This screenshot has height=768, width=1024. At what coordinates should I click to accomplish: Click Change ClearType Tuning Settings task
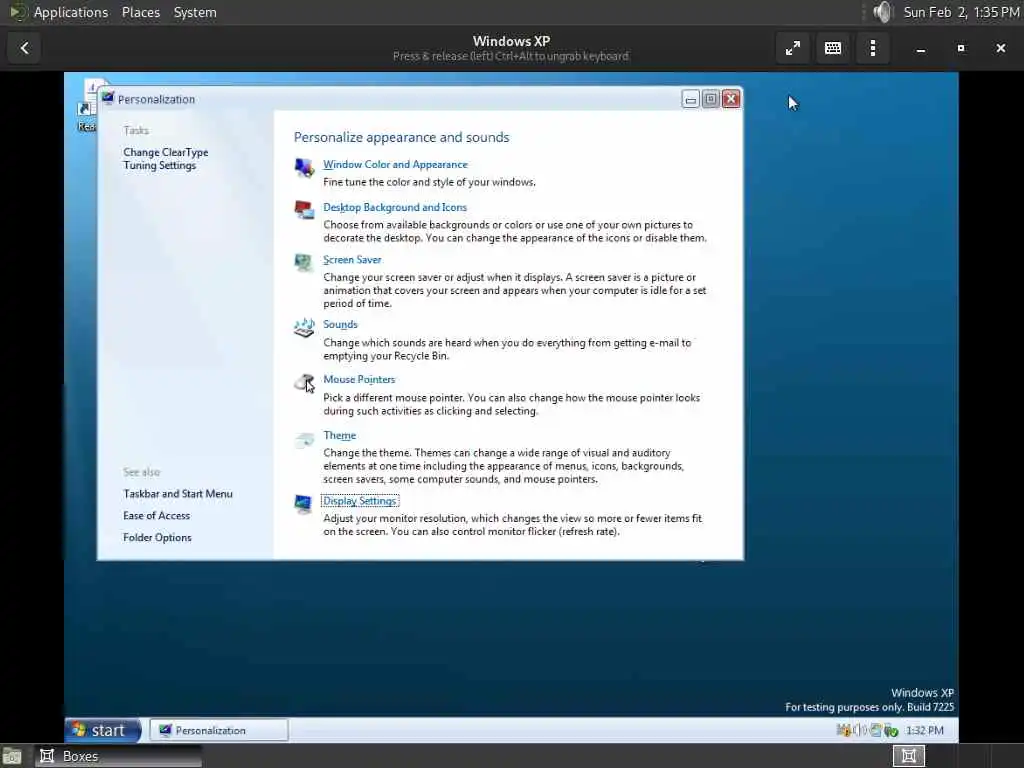(x=166, y=159)
